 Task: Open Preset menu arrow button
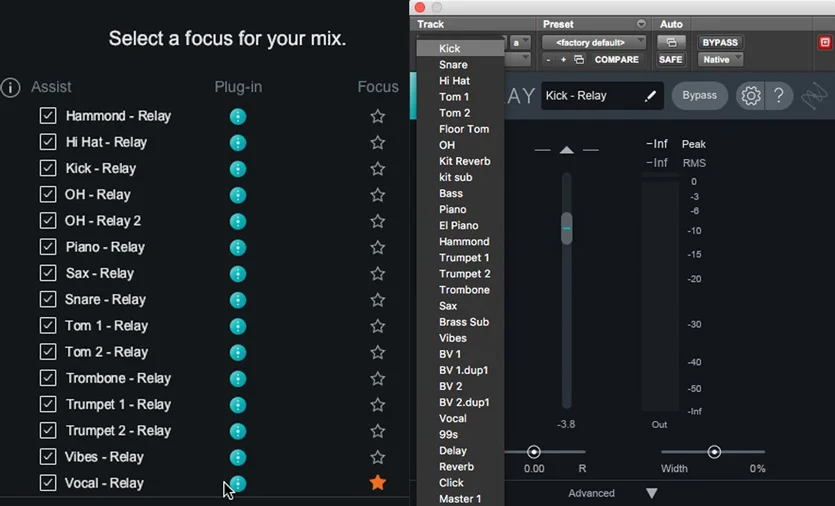tap(641, 24)
